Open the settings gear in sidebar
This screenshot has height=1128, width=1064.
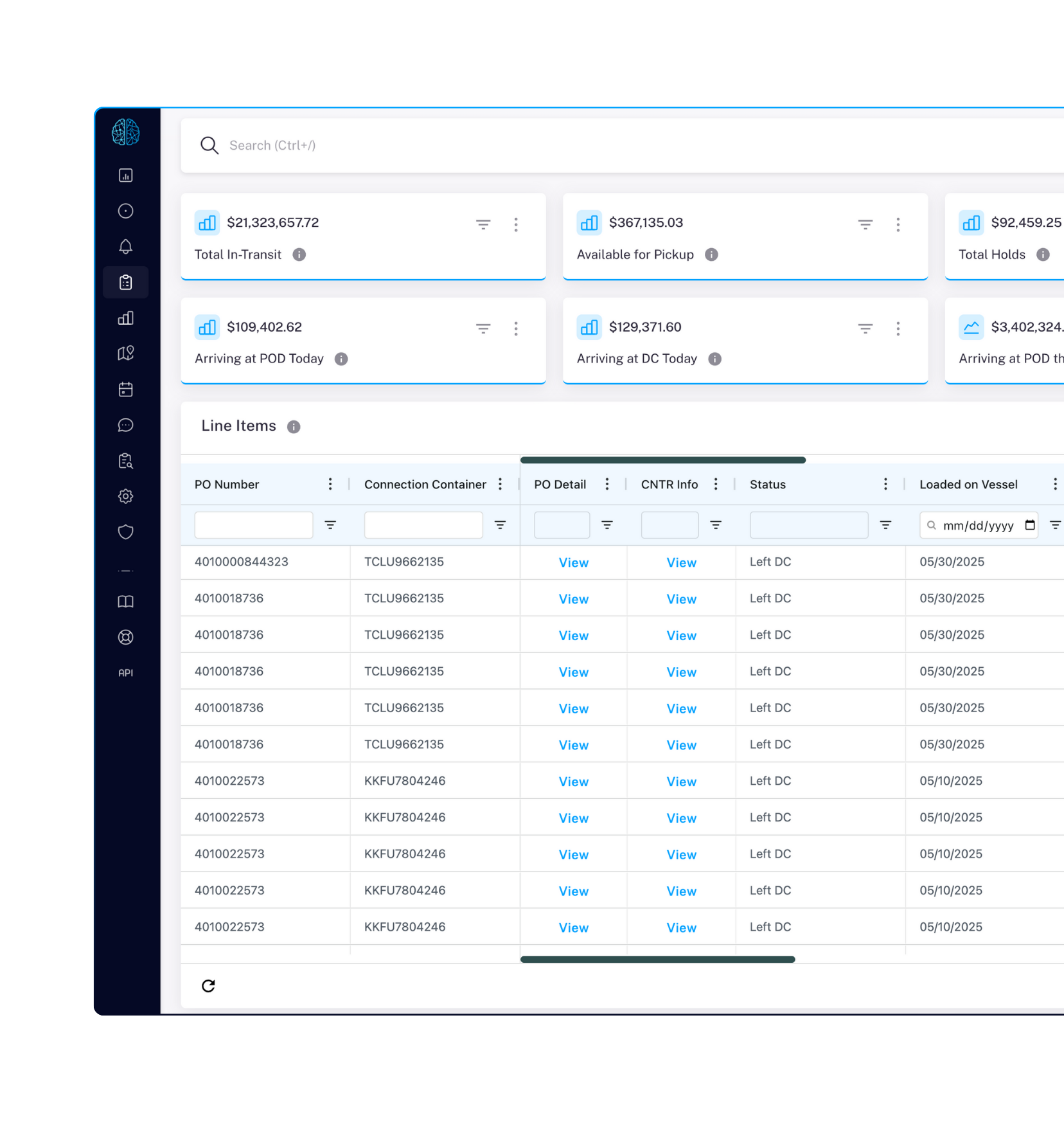pyautogui.click(x=126, y=496)
